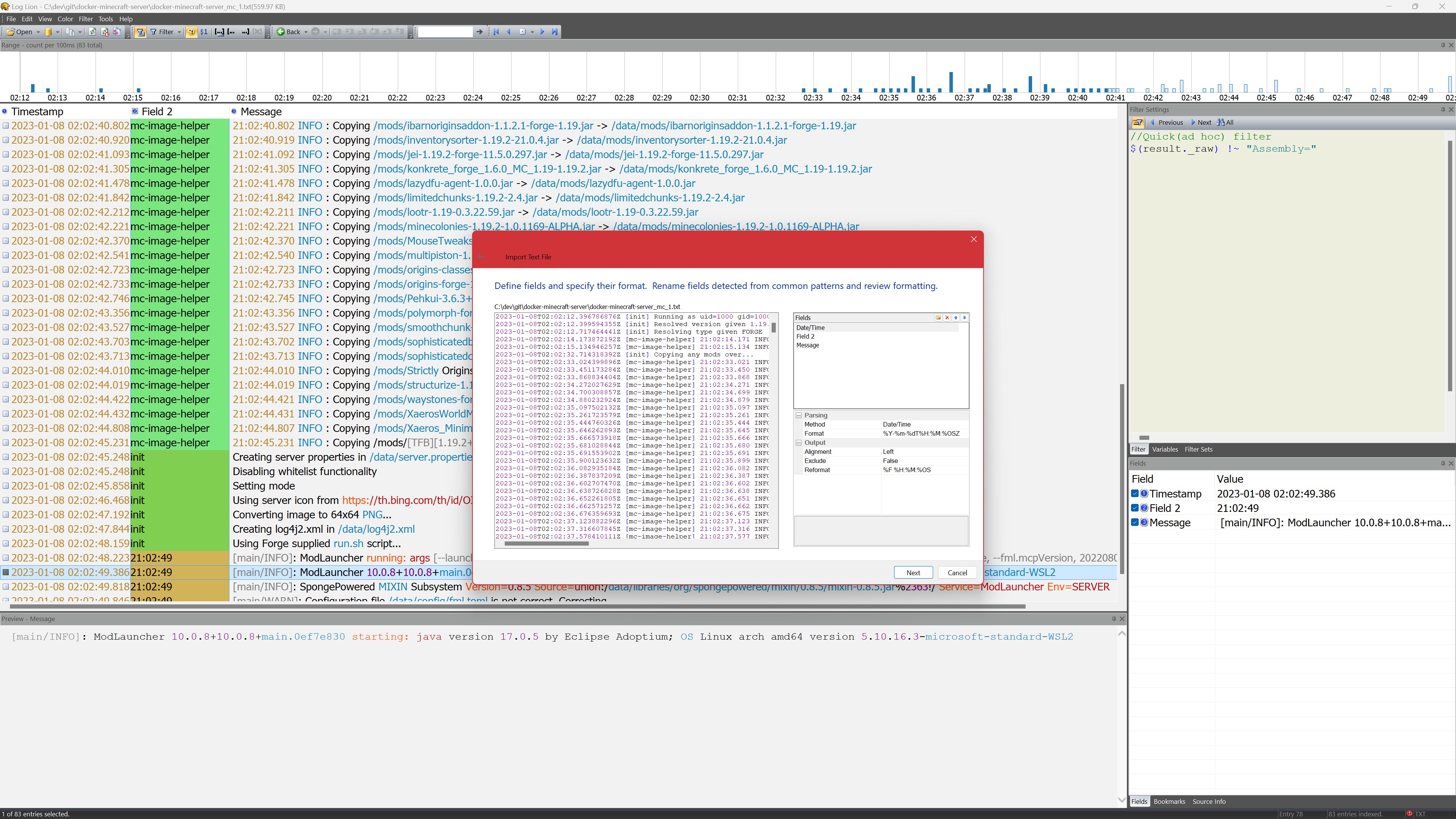This screenshot has height=819, width=1456.
Task: Switch to the Variables tab
Action: [x=1165, y=449]
